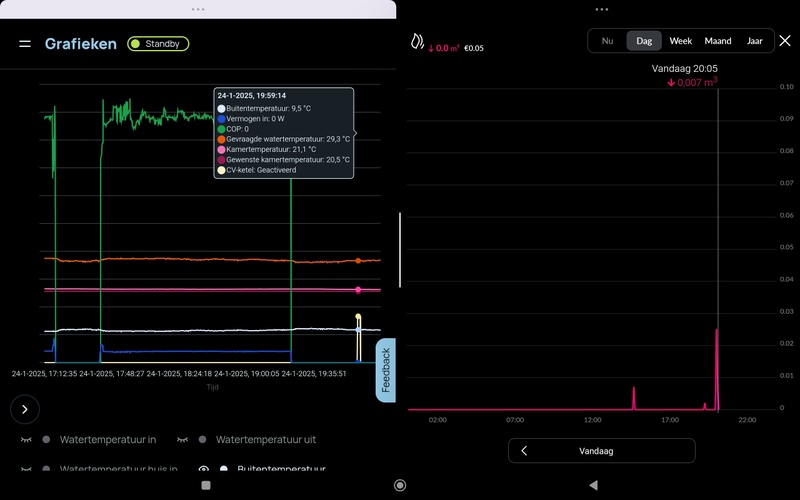Click tooltip entry Buitentemperatuur: 9,5 °C
800x500 pixels.
(264, 108)
